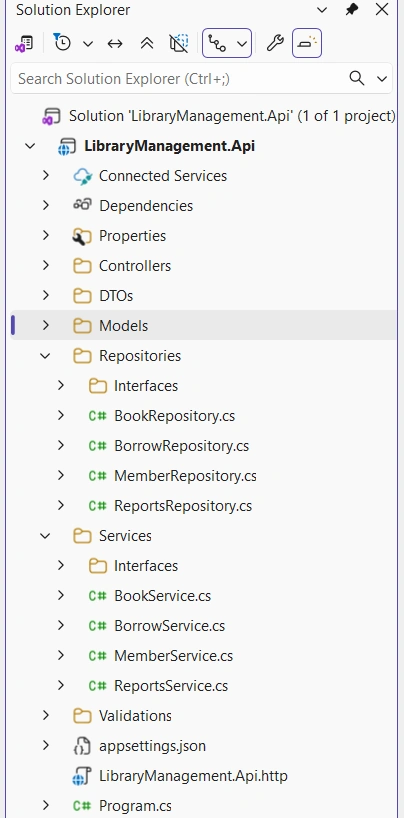The width and height of the screenshot is (404, 818).
Task: Select MemberService.cs file
Action: click(173, 656)
